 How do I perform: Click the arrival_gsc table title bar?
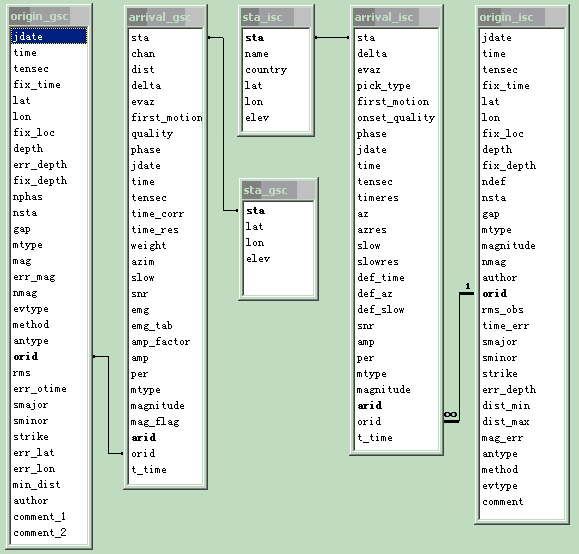click(x=165, y=17)
